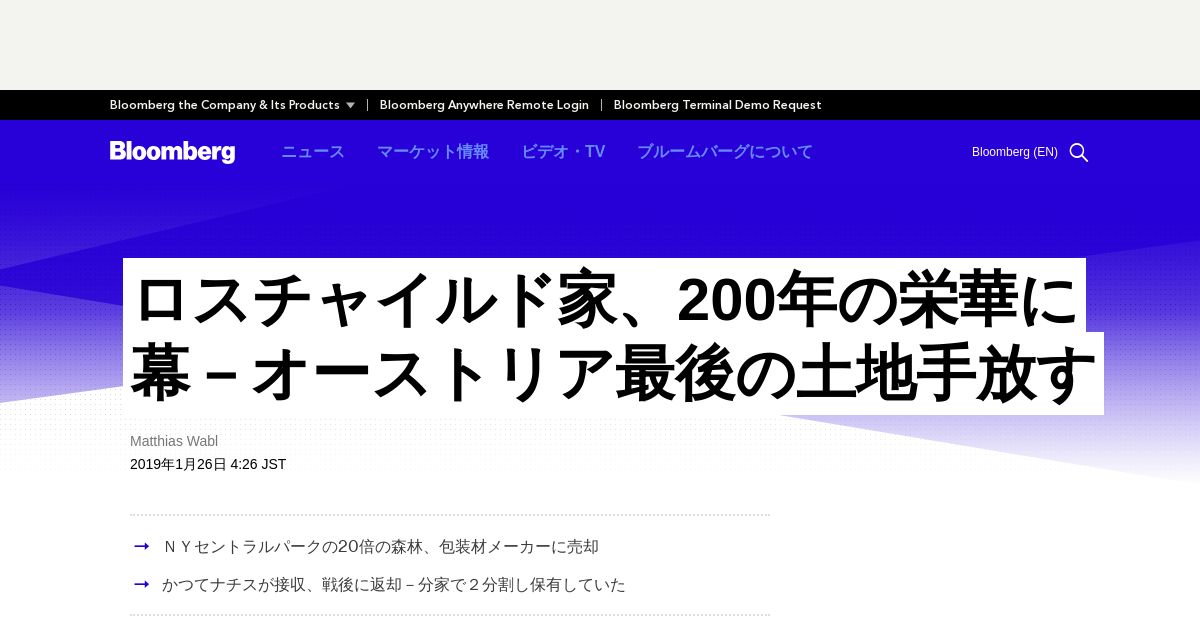The image size is (1200, 630).
Task: Open the ニュース menu
Action: pyautogui.click(x=313, y=152)
